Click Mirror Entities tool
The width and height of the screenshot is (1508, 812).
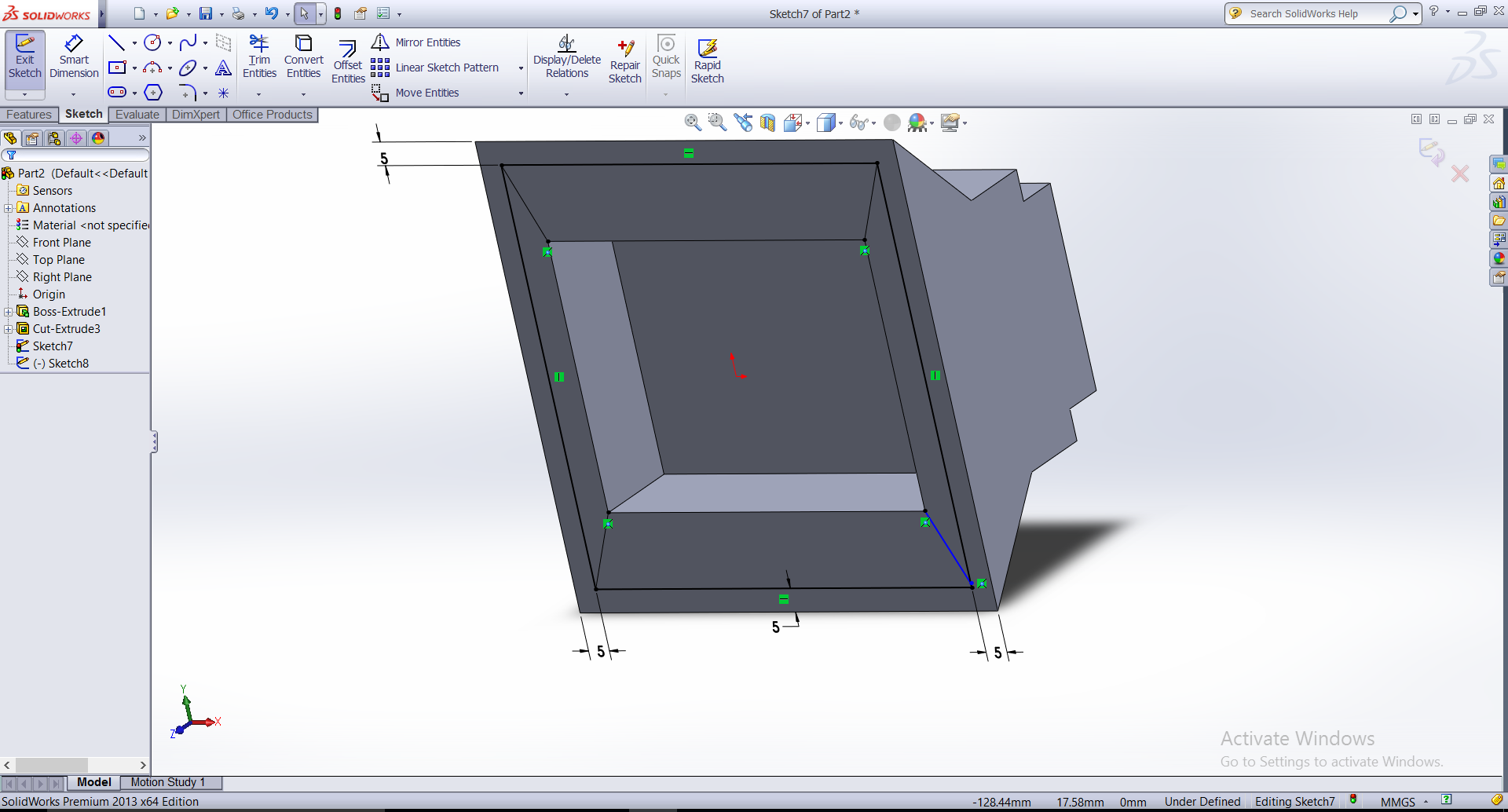(x=415, y=42)
